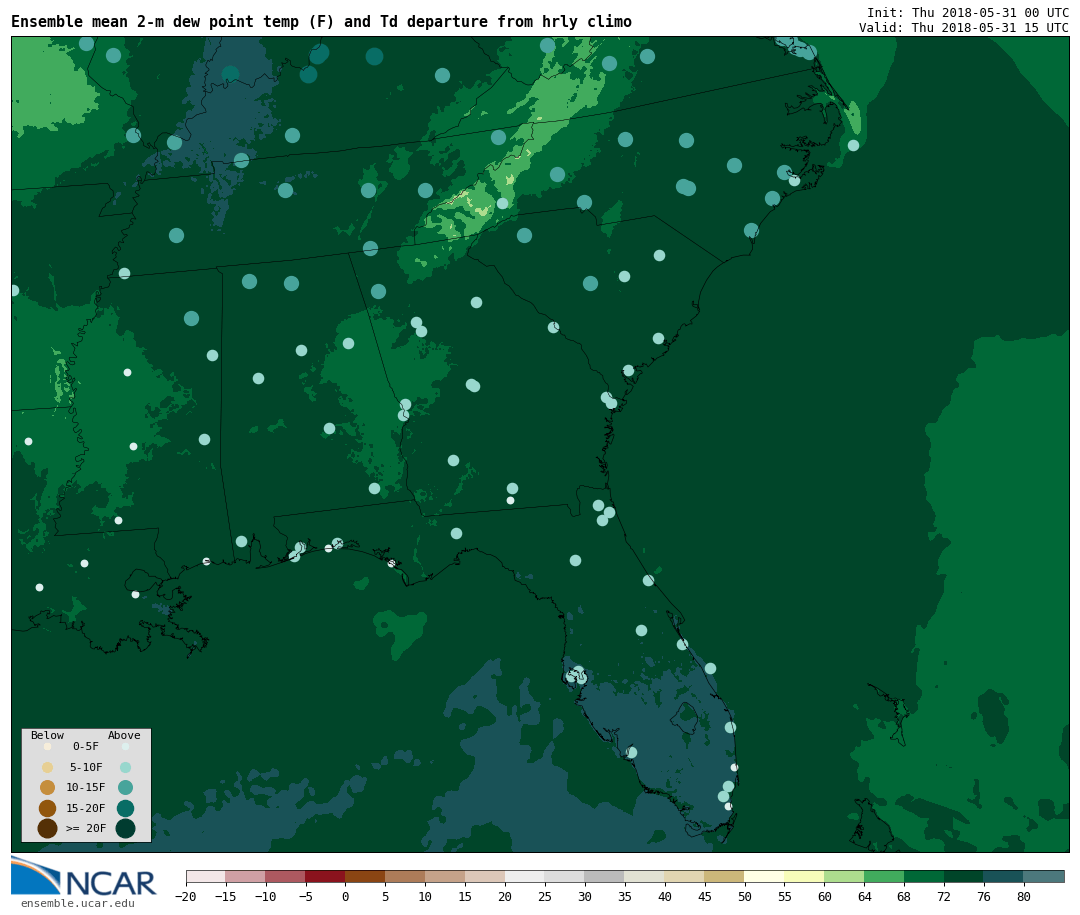1080x915 pixels.
Task: Click the 'Init: Thu 2018-05-31 00 UTC' line
Action: (968, 12)
